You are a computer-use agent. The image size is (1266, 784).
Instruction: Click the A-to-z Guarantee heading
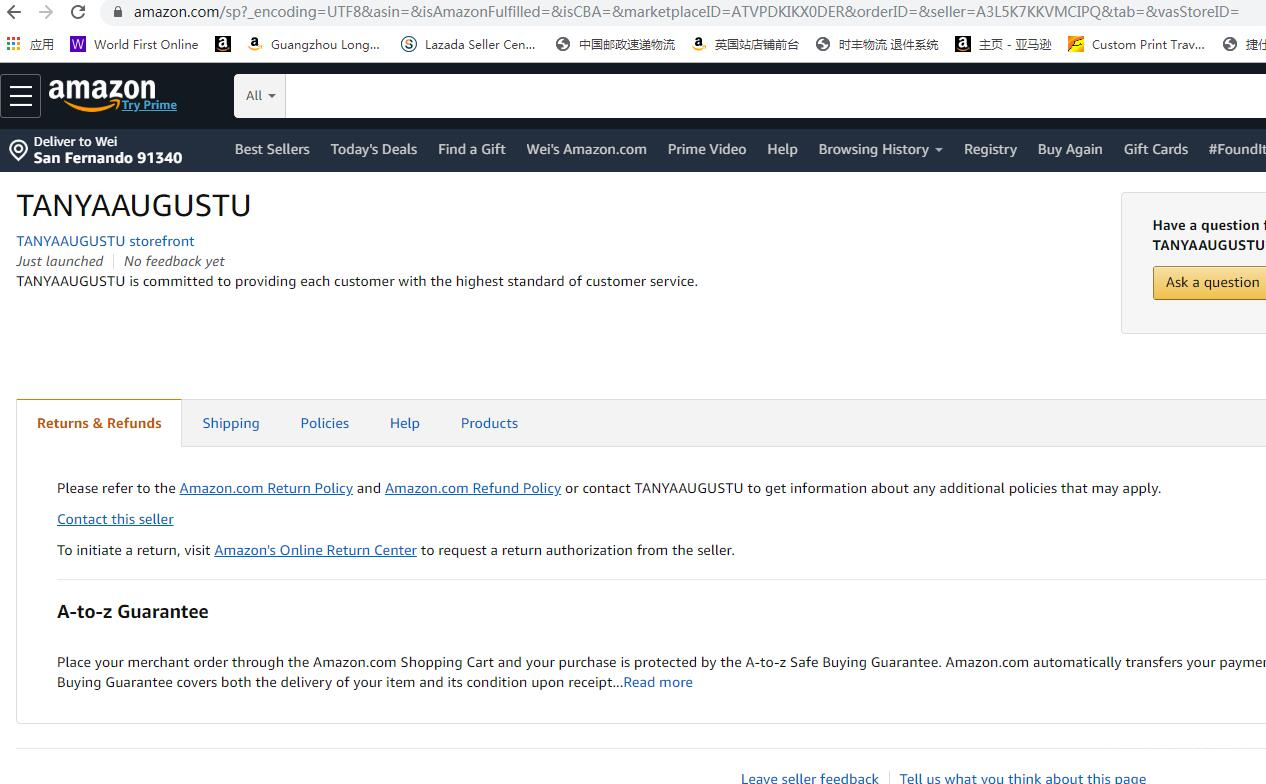133,612
